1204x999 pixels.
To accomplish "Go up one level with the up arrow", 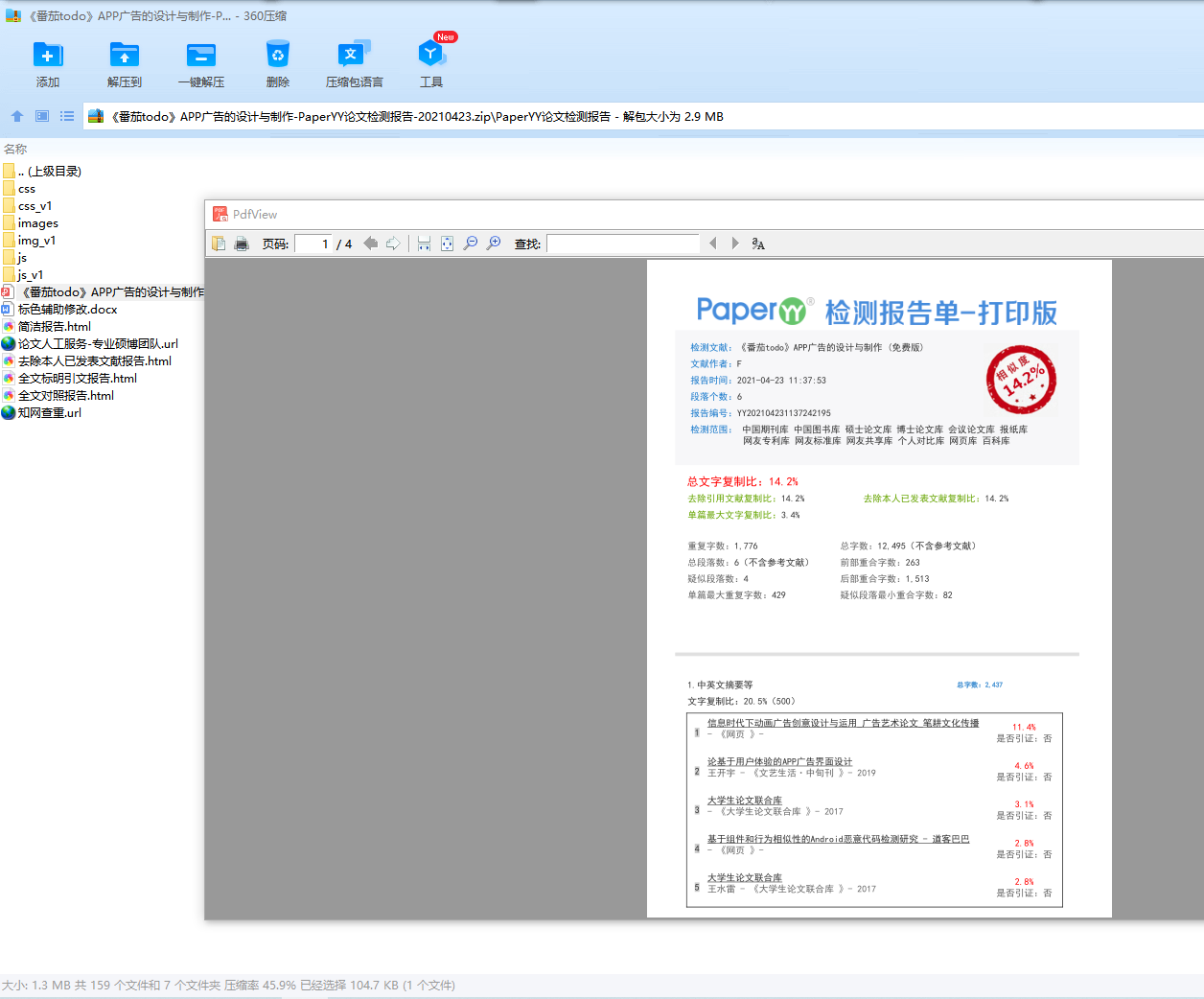I will [17, 116].
